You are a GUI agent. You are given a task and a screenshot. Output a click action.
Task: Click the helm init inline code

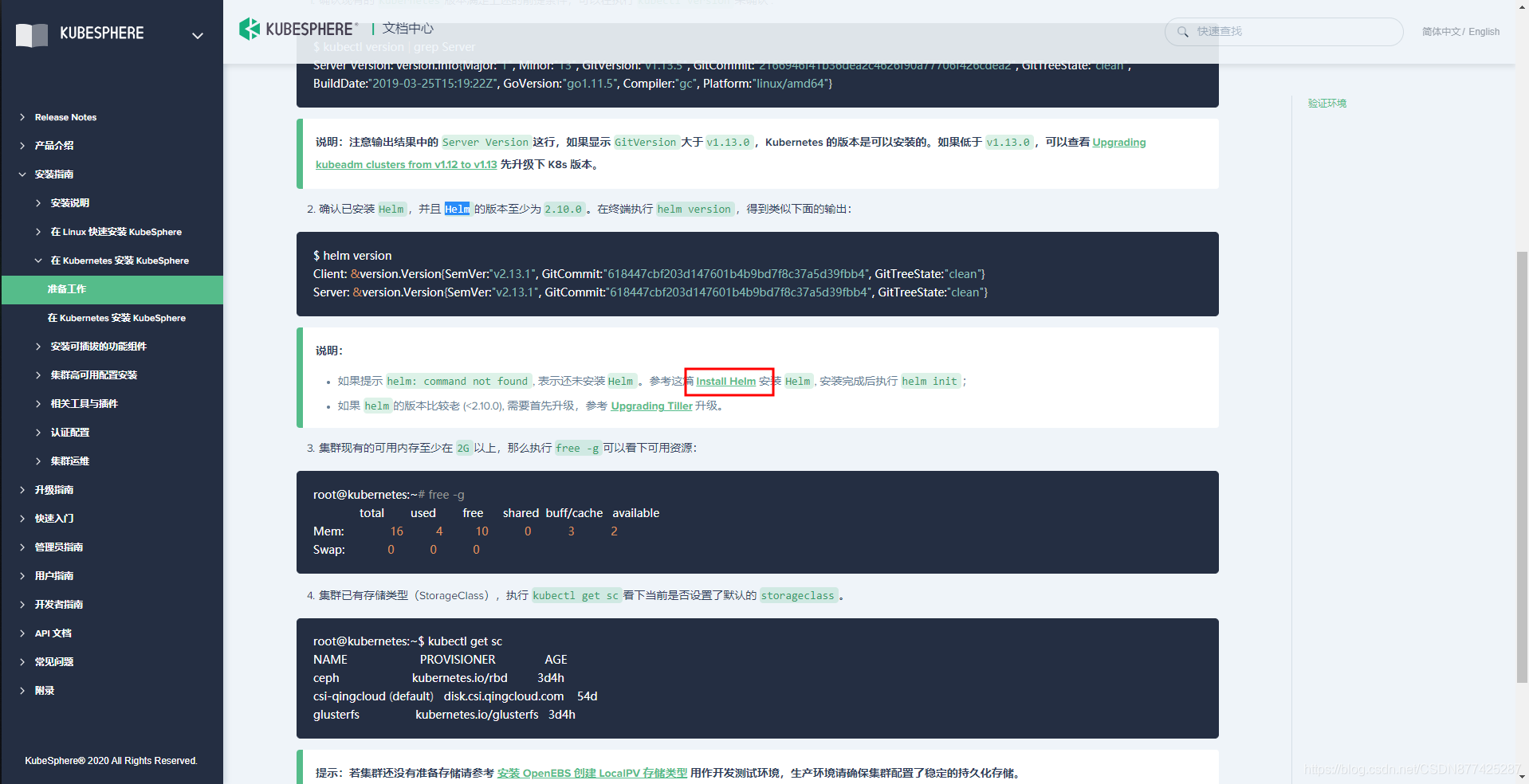[930, 382]
